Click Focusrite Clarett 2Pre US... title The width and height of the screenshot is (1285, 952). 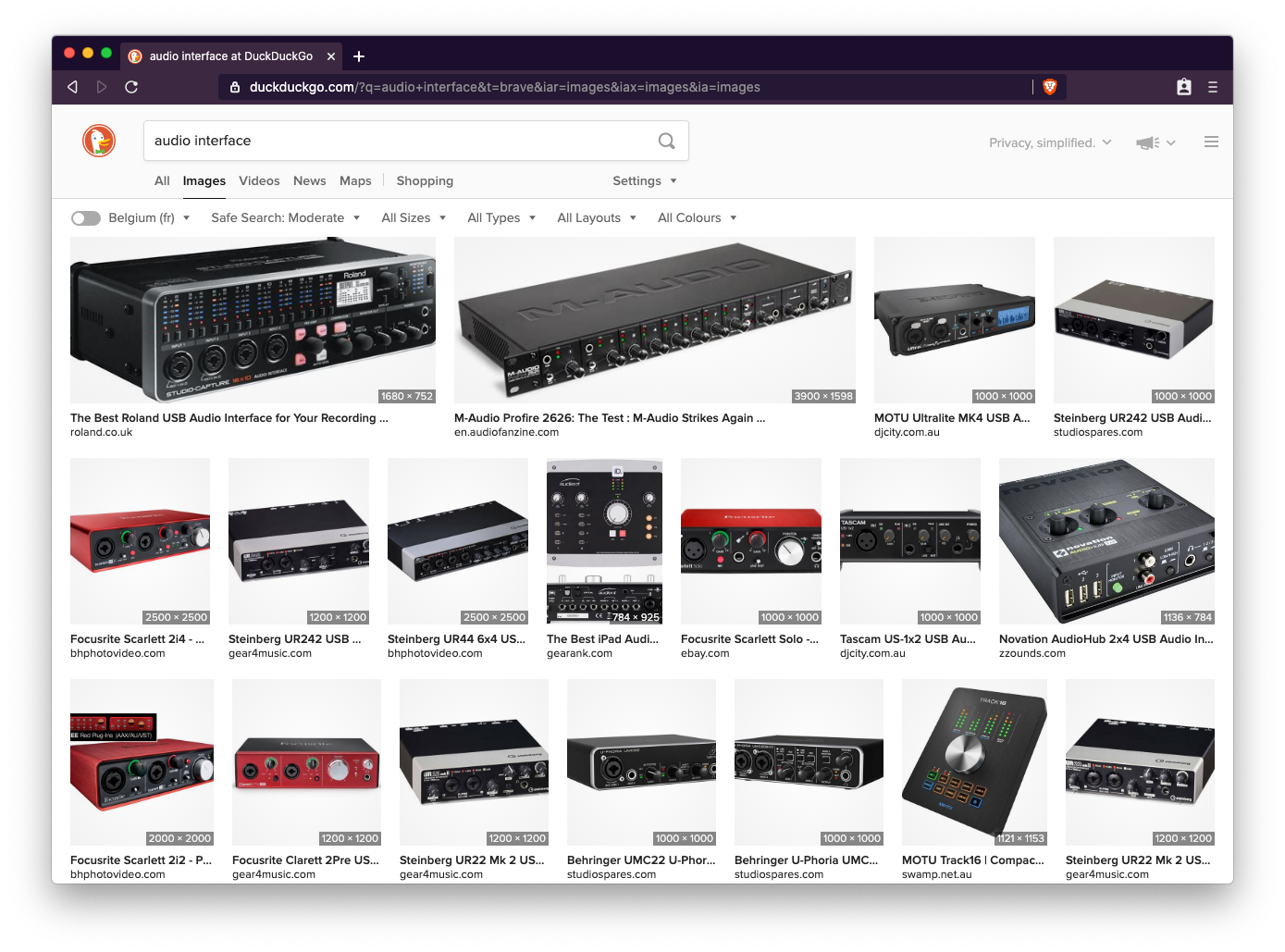[306, 860]
